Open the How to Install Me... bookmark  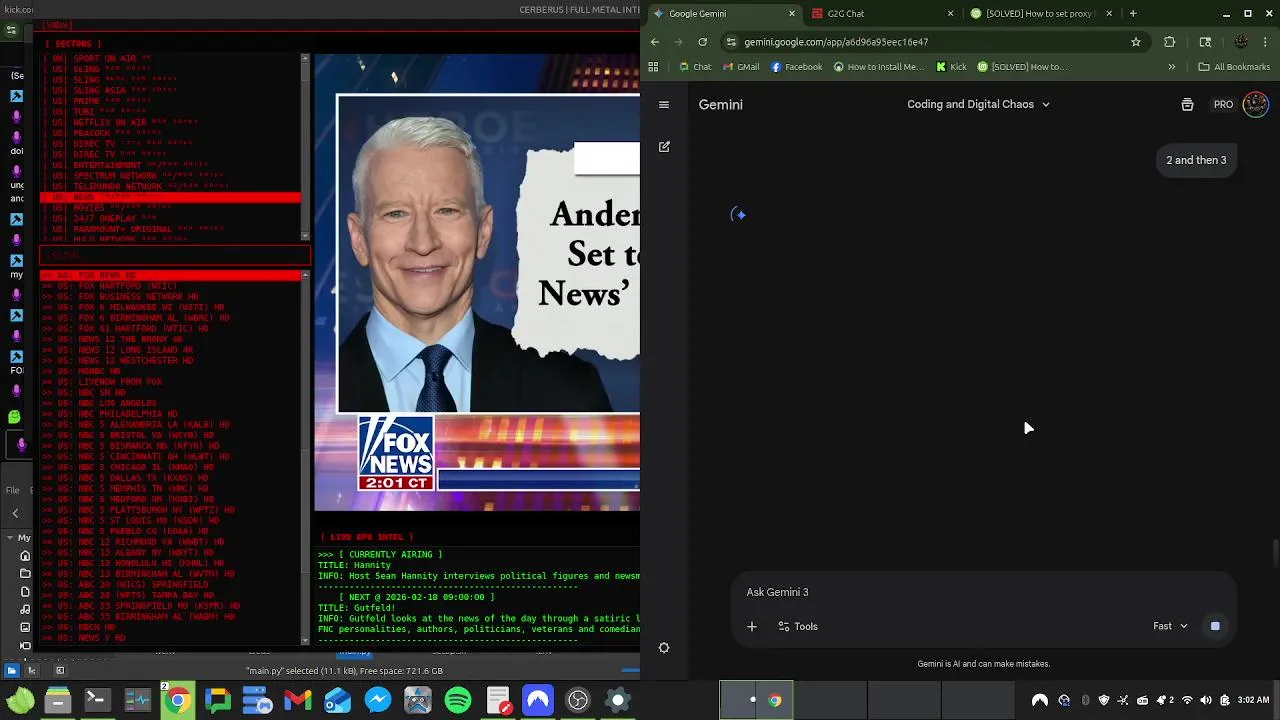coord(877,67)
